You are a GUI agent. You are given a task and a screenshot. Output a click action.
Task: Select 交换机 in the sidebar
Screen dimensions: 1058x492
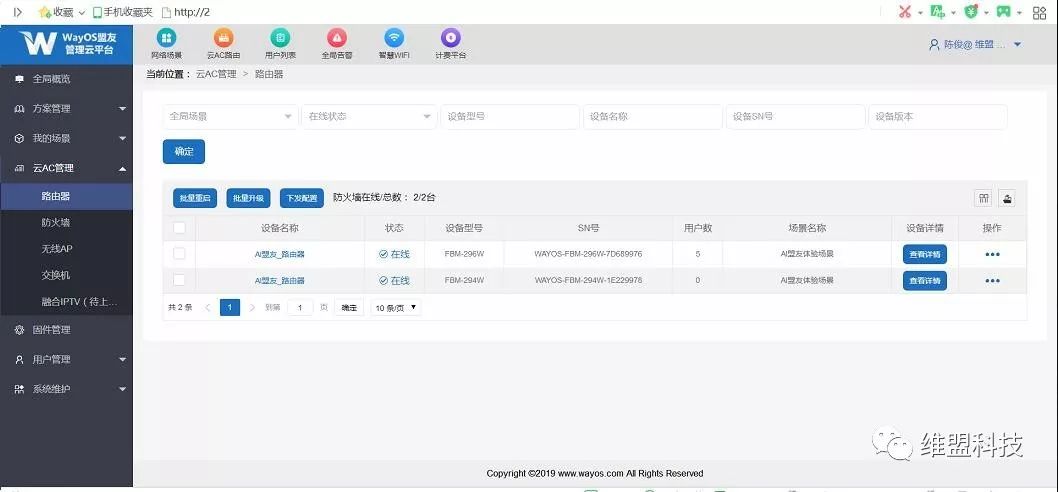[x=66, y=275]
